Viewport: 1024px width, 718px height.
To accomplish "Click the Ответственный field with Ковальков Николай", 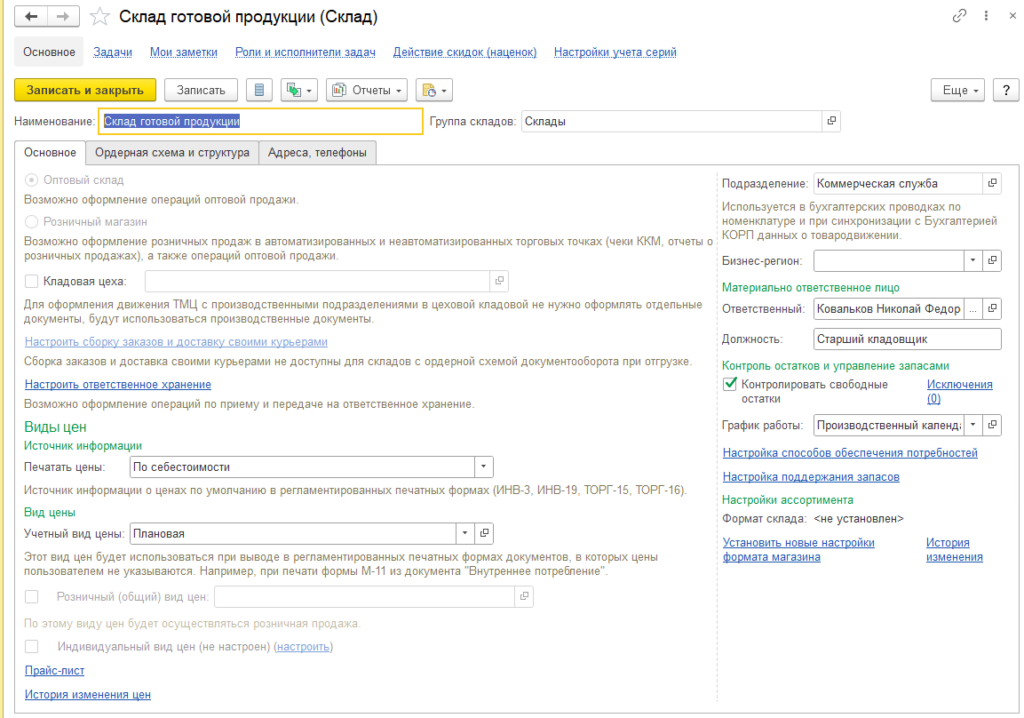I will 888,309.
